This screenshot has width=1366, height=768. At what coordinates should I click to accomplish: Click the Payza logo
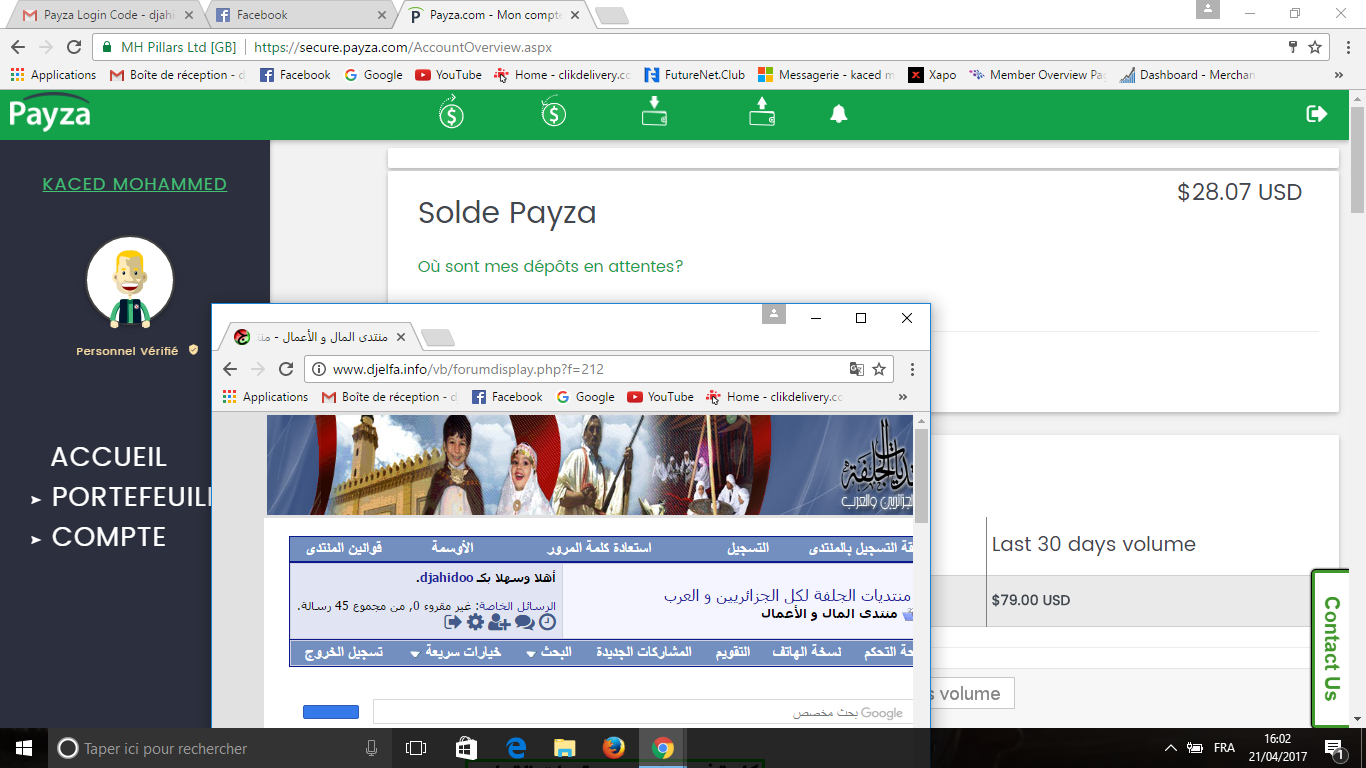click(x=51, y=113)
